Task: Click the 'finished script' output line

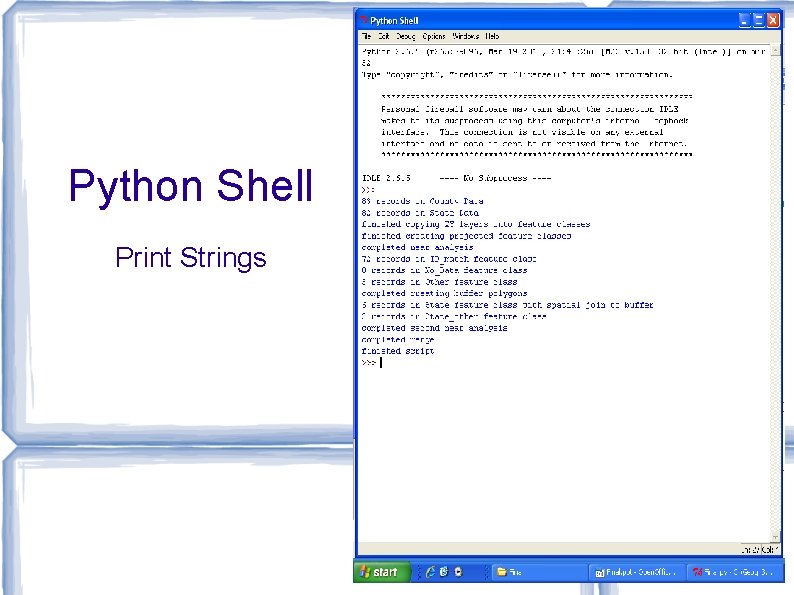Action: [x=398, y=351]
